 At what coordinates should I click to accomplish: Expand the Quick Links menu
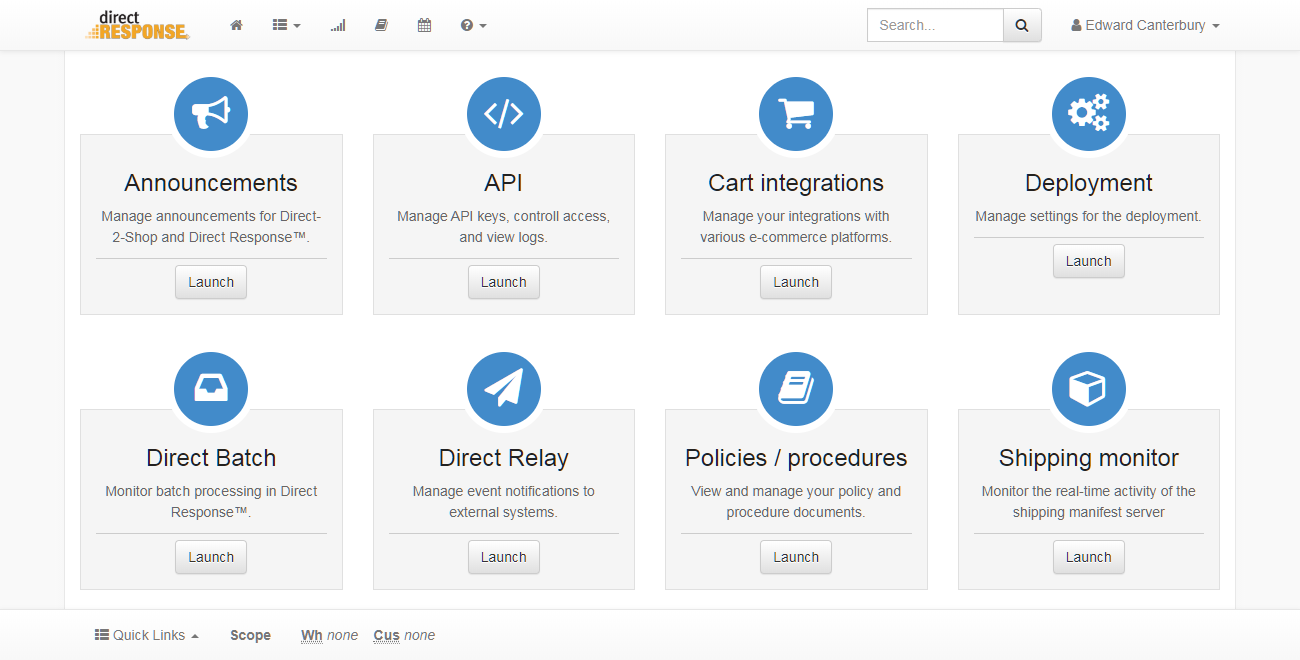(x=147, y=635)
